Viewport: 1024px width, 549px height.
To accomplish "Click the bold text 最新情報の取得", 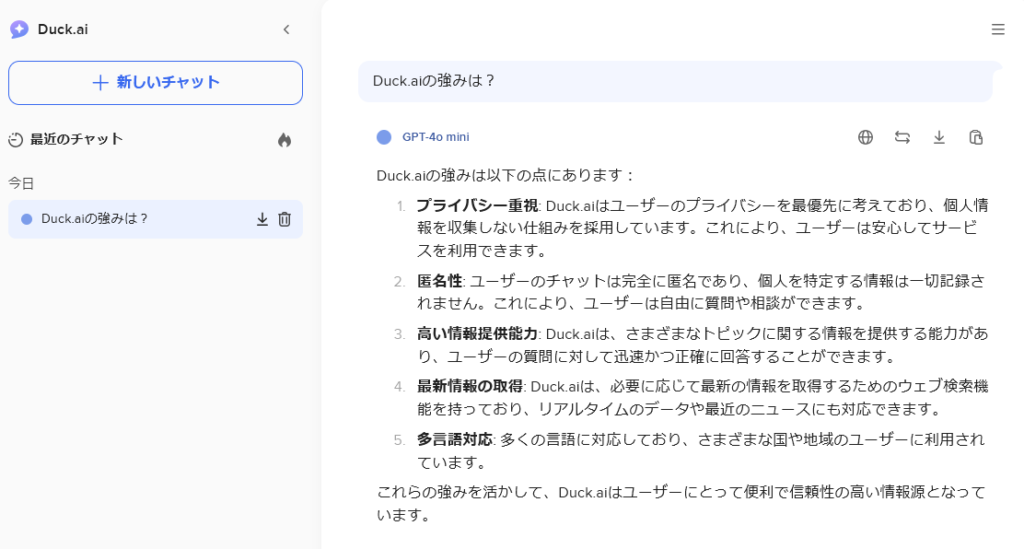I will click(470, 386).
